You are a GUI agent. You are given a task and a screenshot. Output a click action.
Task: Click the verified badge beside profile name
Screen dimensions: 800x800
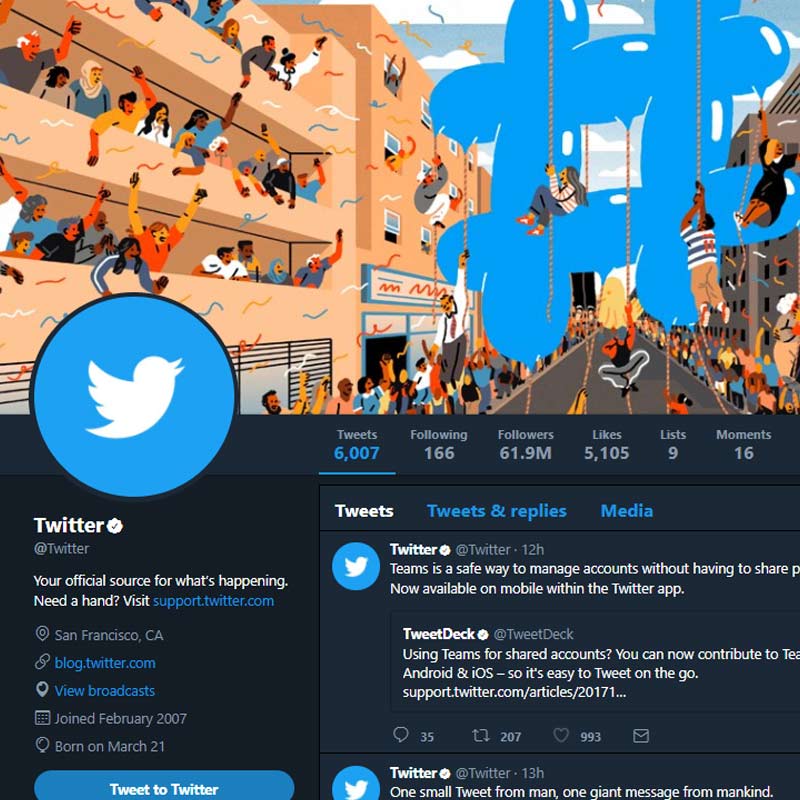(x=115, y=526)
